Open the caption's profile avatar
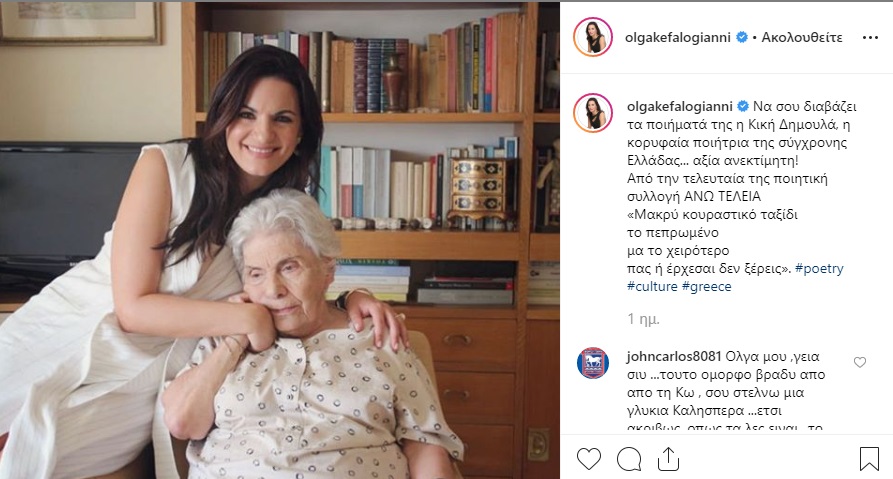 pyautogui.click(x=593, y=113)
